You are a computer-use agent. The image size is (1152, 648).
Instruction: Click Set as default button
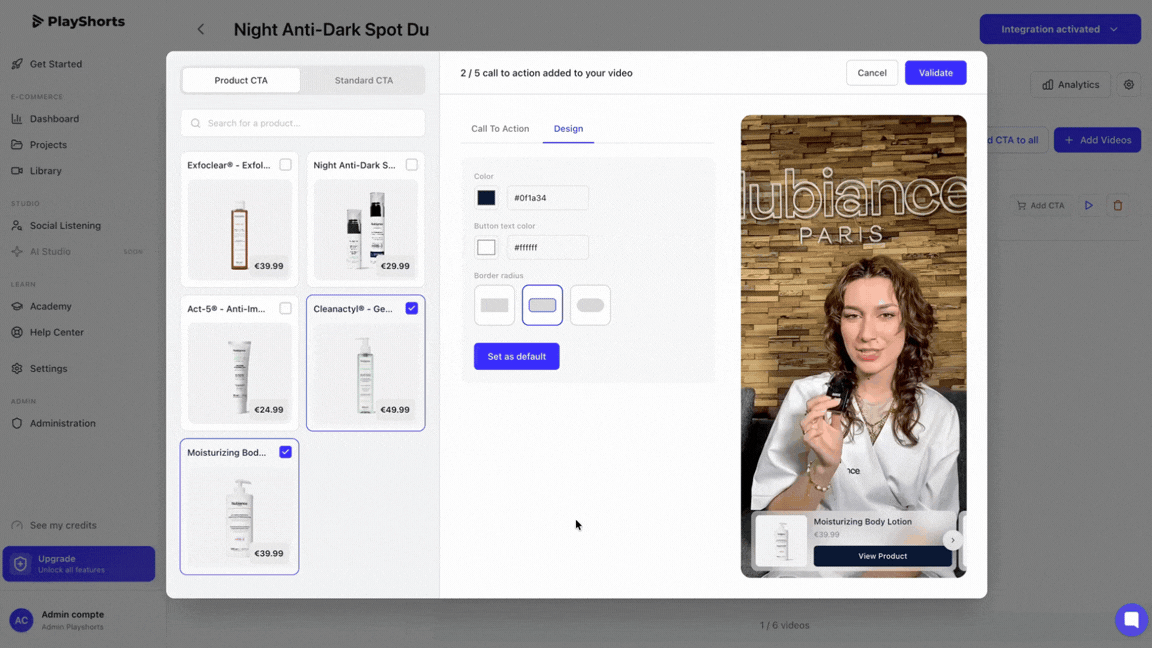[516, 356]
